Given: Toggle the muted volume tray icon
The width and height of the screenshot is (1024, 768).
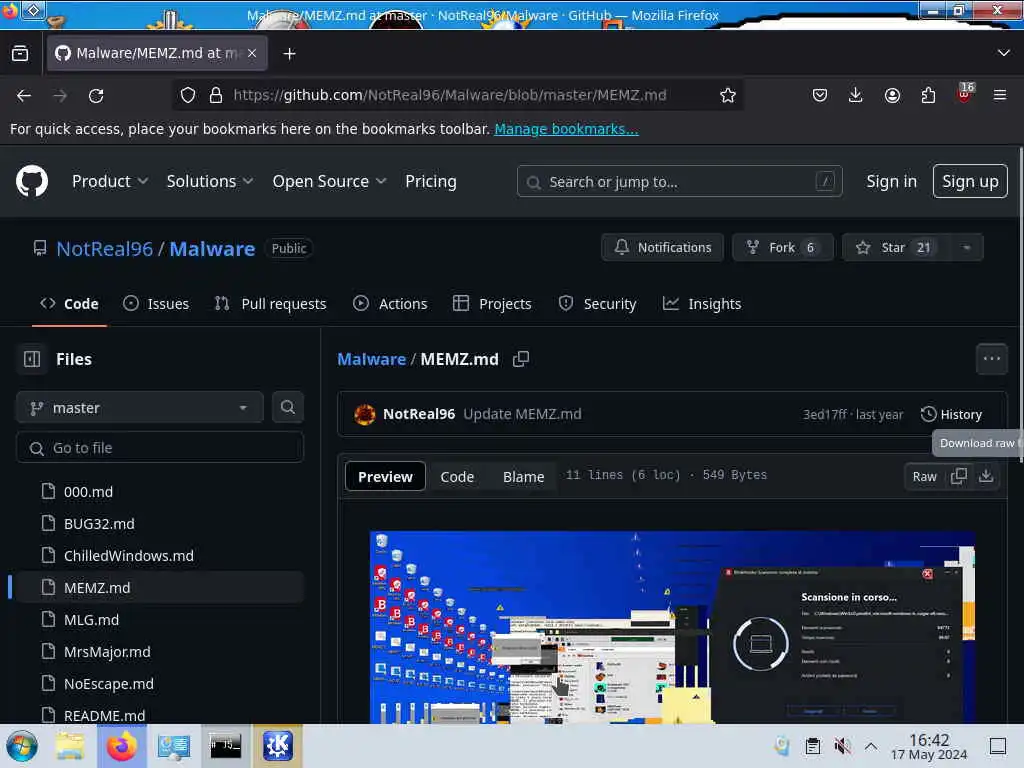Looking at the screenshot, I should coord(842,746).
